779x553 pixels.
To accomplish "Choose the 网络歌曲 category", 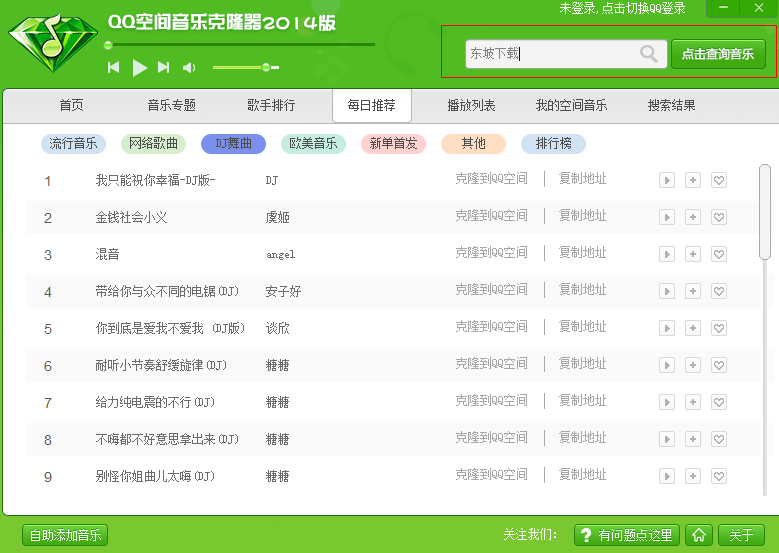I will tap(154, 144).
